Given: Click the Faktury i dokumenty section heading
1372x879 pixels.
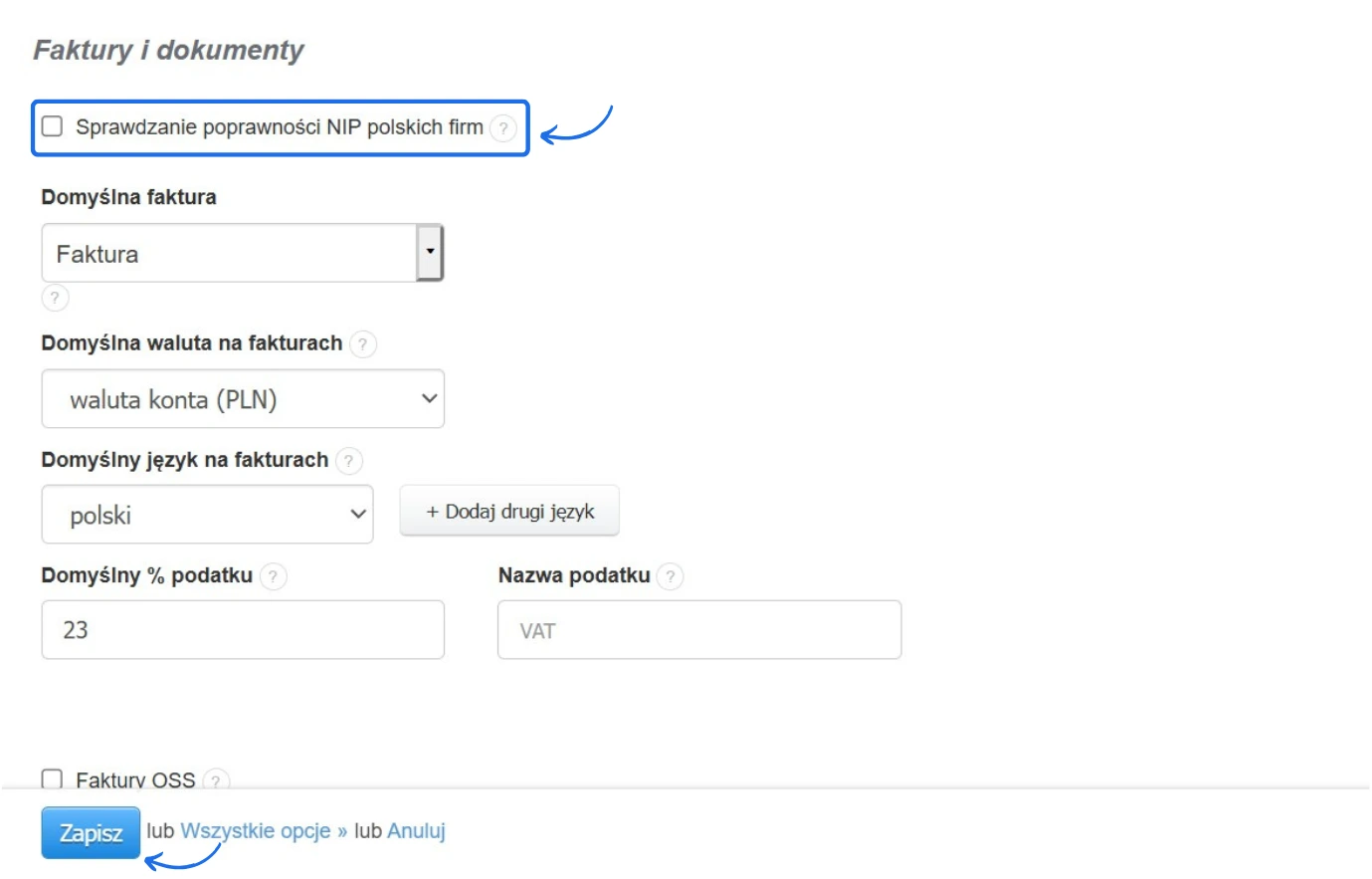Looking at the screenshot, I should tap(168, 50).
